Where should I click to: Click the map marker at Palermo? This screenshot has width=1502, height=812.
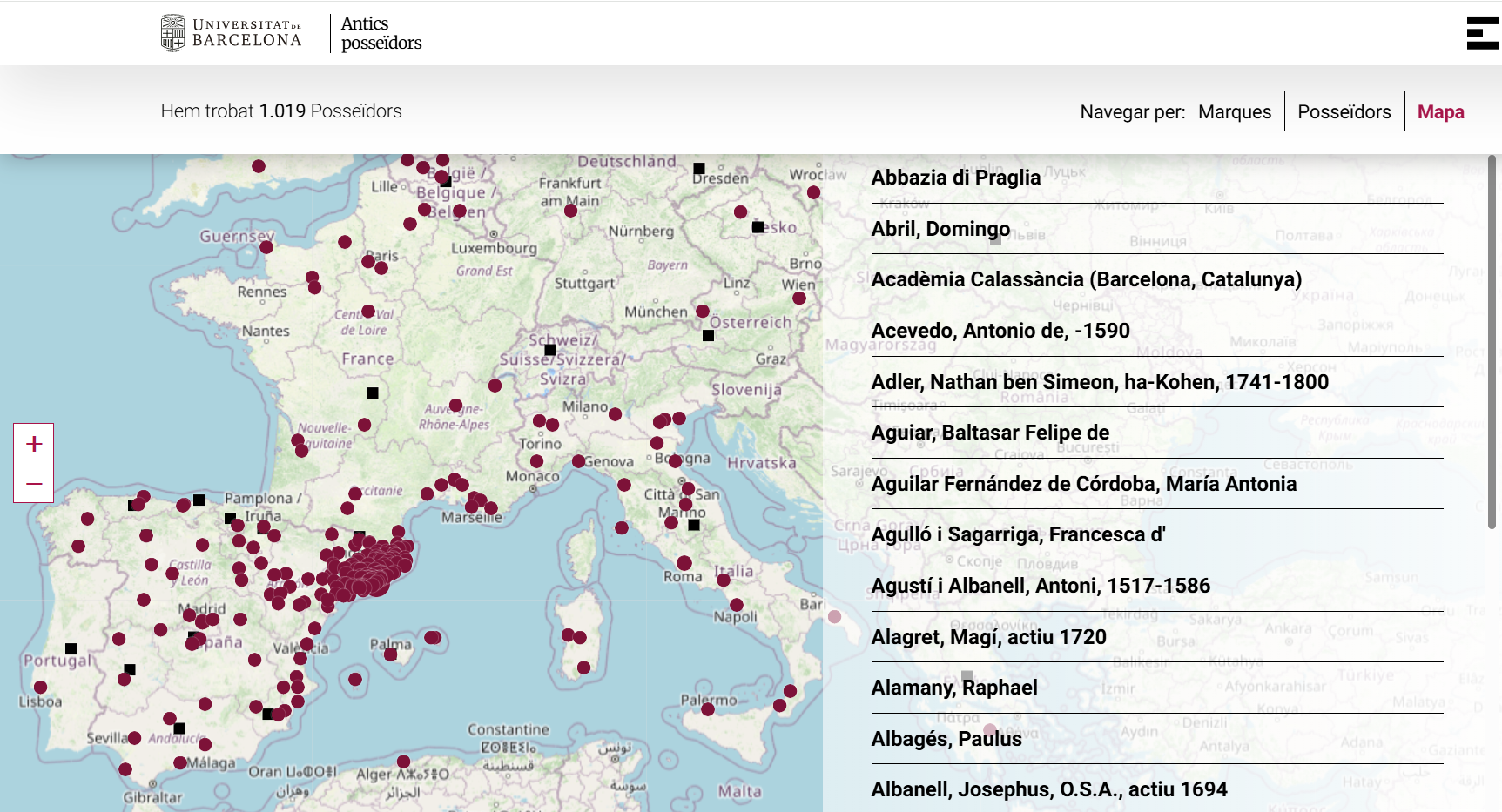(x=708, y=709)
